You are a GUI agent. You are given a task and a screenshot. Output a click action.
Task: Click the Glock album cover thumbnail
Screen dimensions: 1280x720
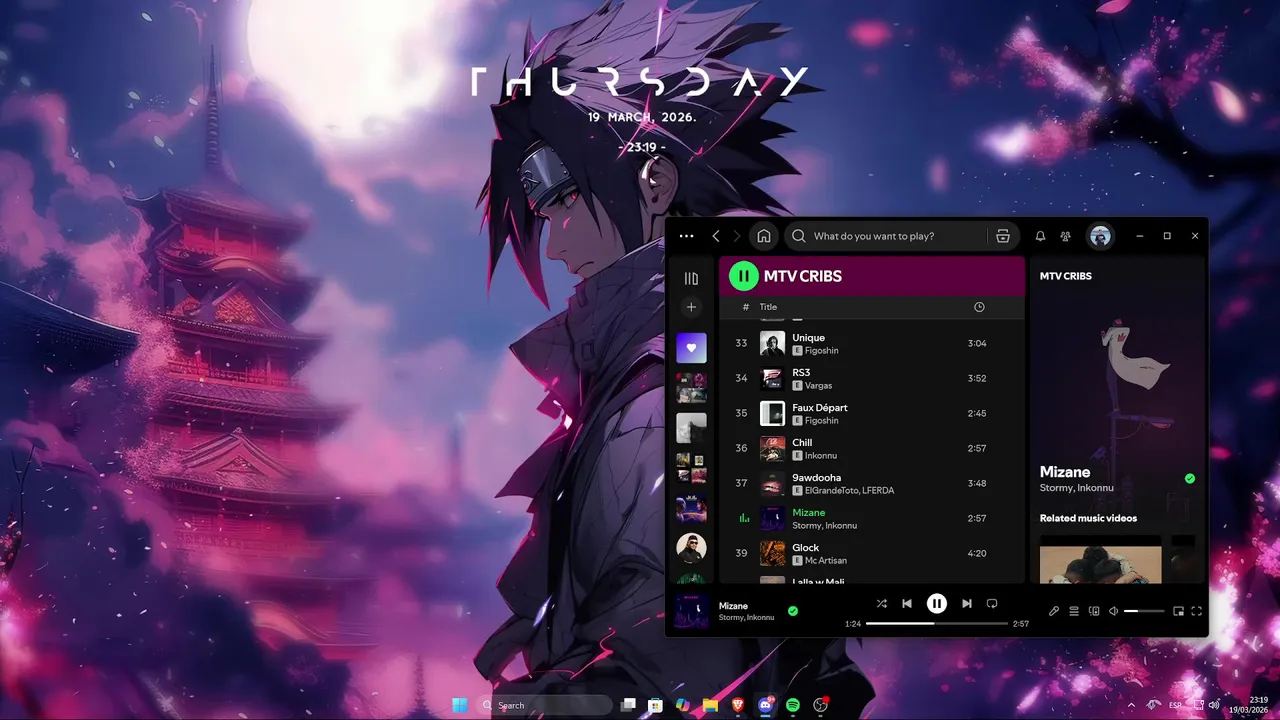[772, 553]
